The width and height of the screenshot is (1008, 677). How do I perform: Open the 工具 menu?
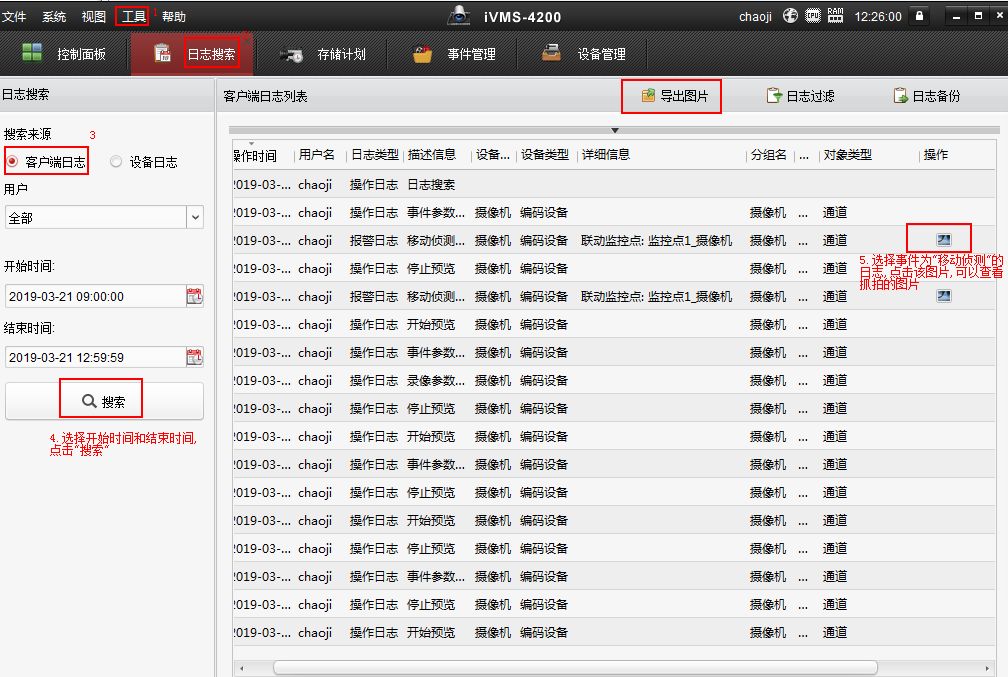(134, 17)
